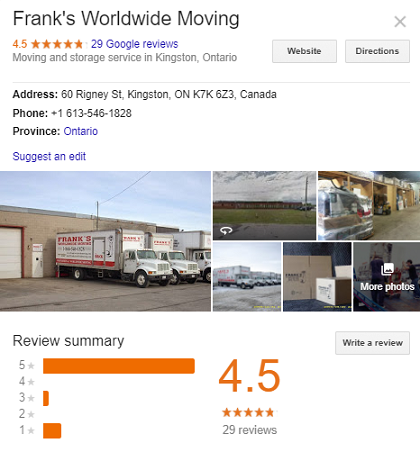Click the stars under the 4.5 score
This screenshot has width=420, height=452.
click(248, 412)
